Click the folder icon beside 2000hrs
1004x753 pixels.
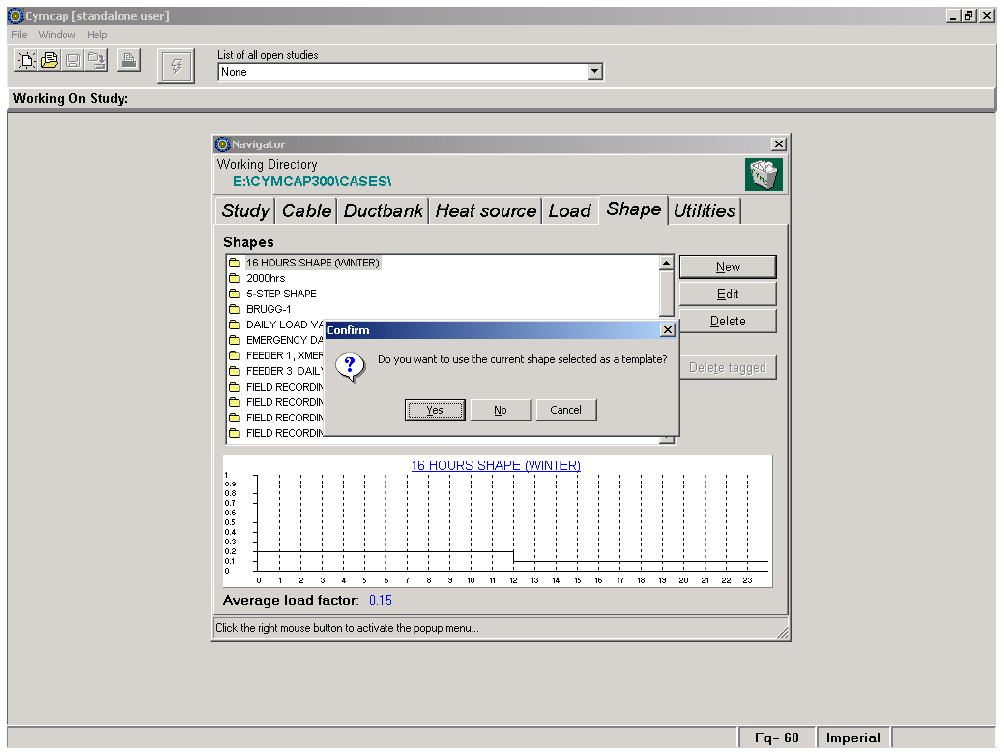234,278
